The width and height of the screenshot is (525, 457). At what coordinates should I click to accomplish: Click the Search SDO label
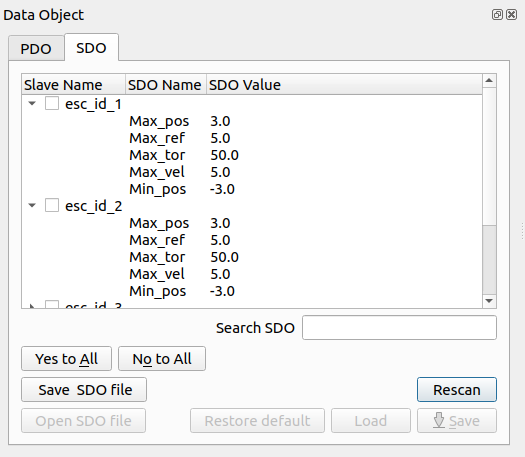[x=255, y=328]
